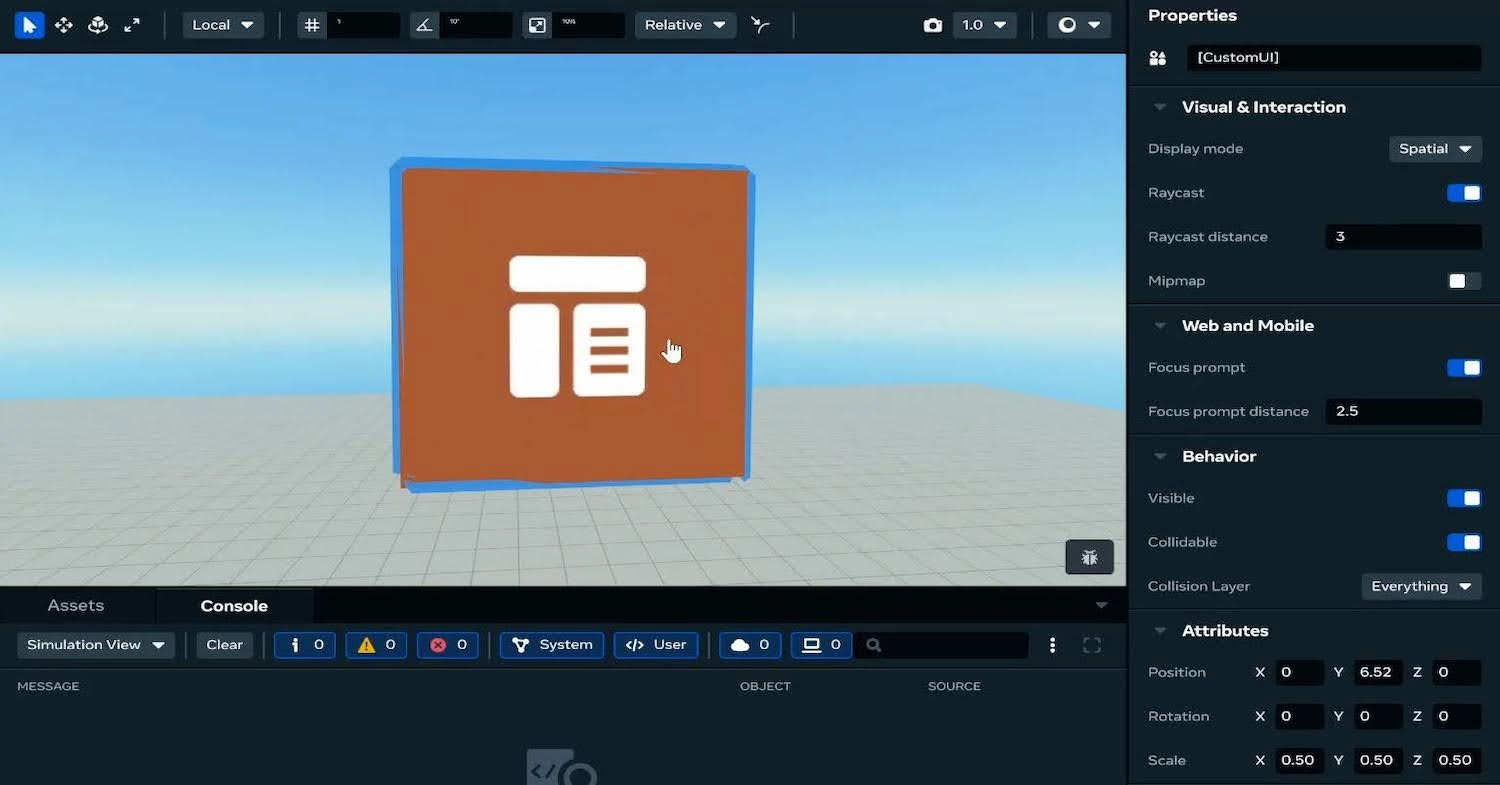Viewport: 1500px width, 785px height.
Task: Open the debug bug button in viewport
Action: [x=1090, y=557]
